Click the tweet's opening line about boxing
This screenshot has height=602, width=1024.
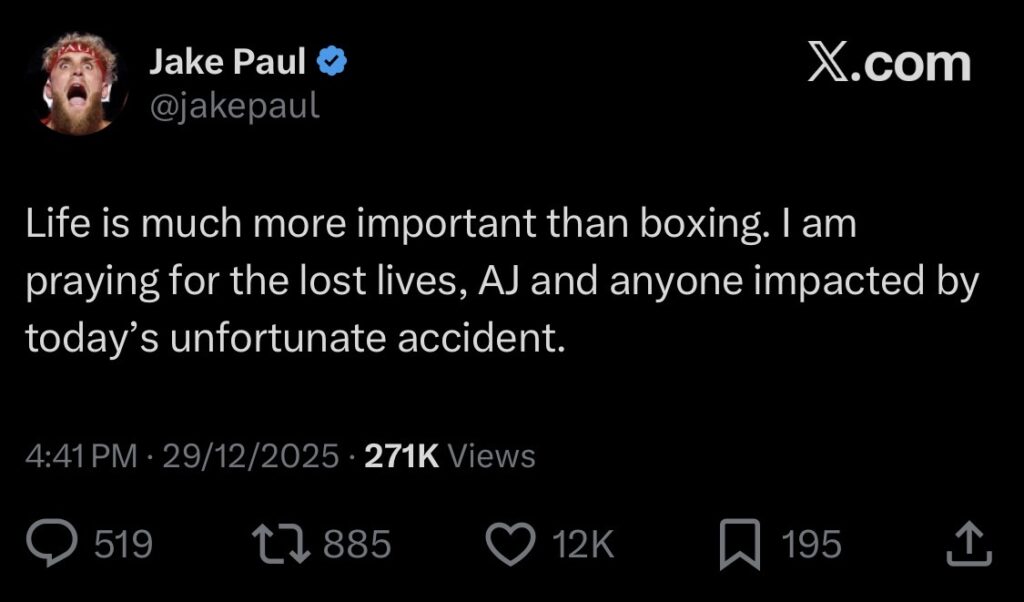click(441, 226)
